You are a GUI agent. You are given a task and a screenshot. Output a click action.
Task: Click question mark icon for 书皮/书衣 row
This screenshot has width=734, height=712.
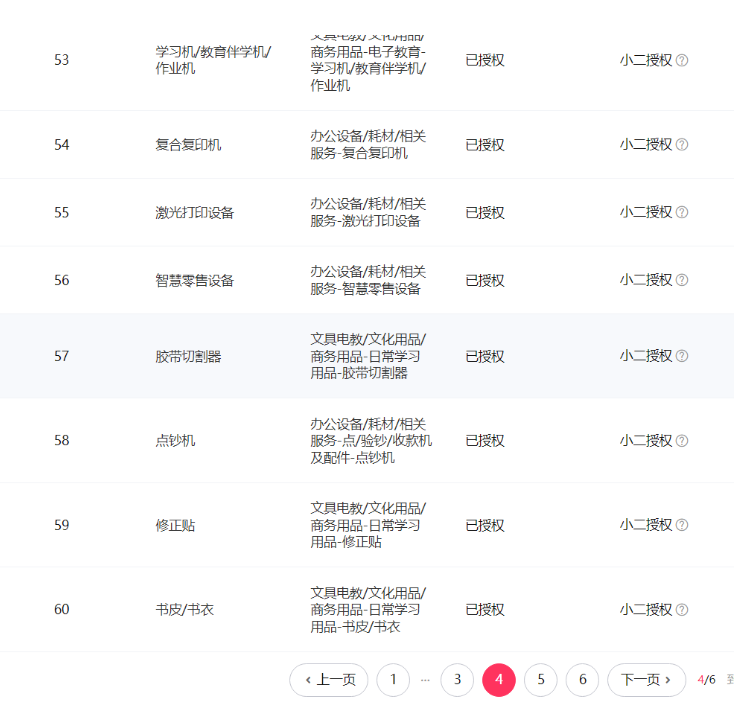tap(682, 609)
